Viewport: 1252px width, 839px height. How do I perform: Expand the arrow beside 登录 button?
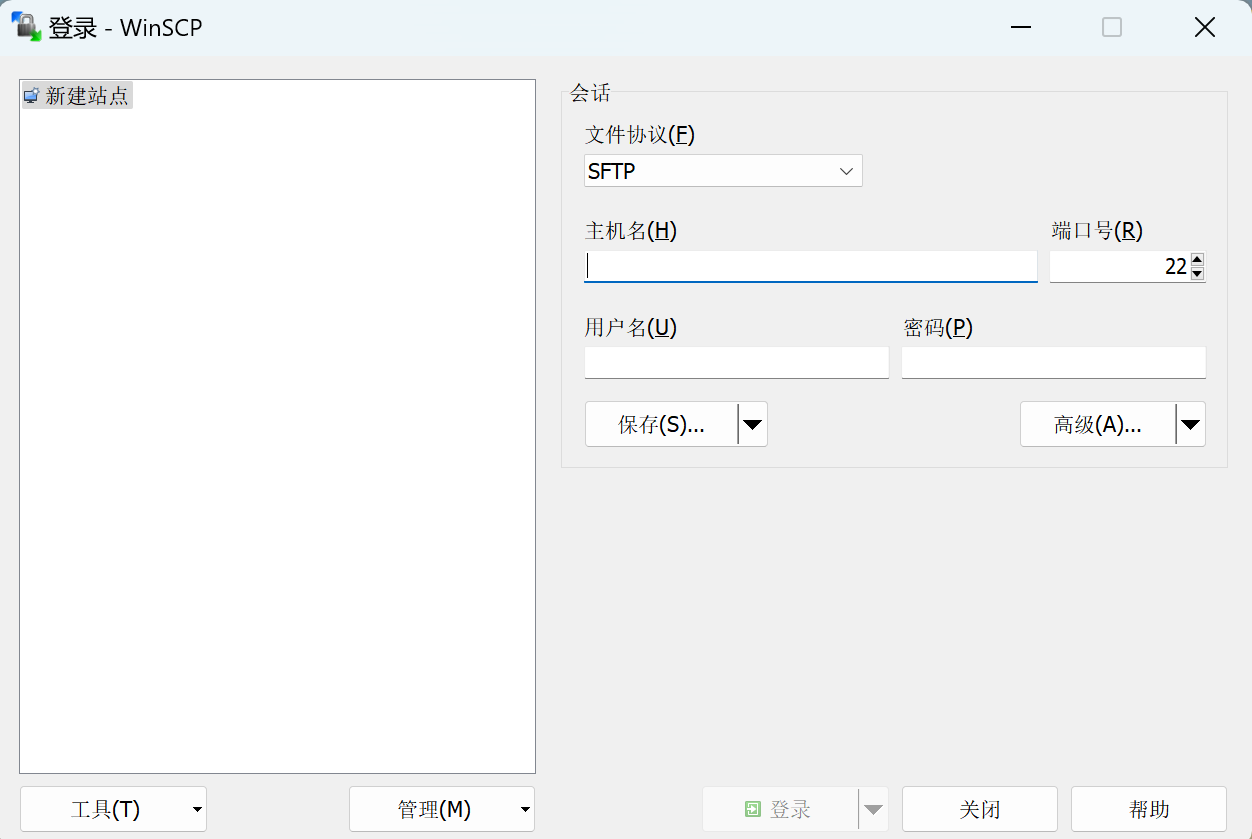[874, 809]
